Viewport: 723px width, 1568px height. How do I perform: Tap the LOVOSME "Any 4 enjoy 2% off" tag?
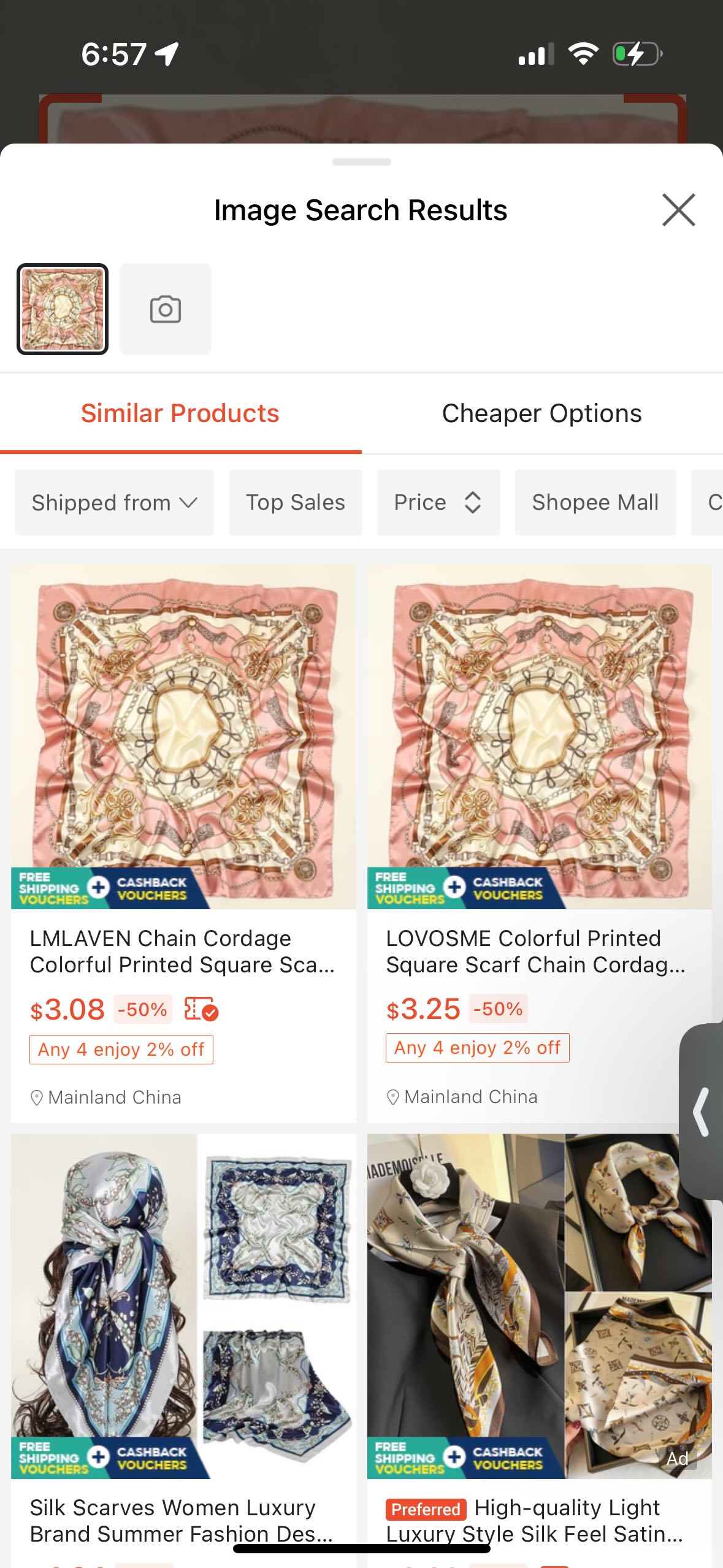pos(477,1048)
